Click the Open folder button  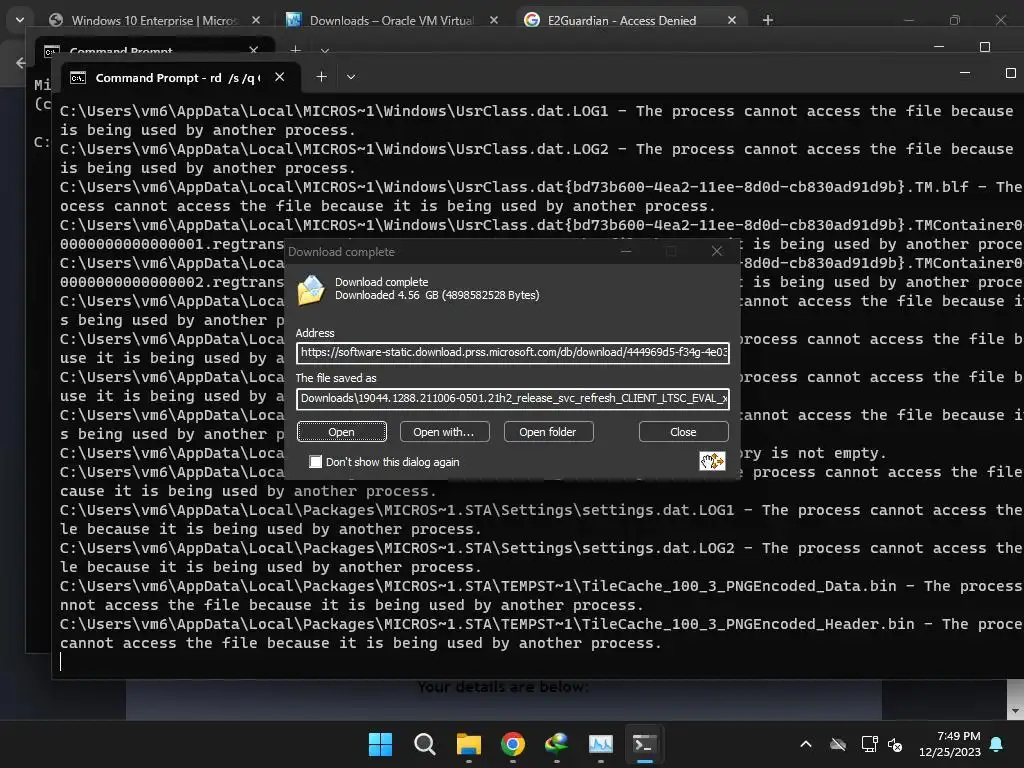[548, 432]
